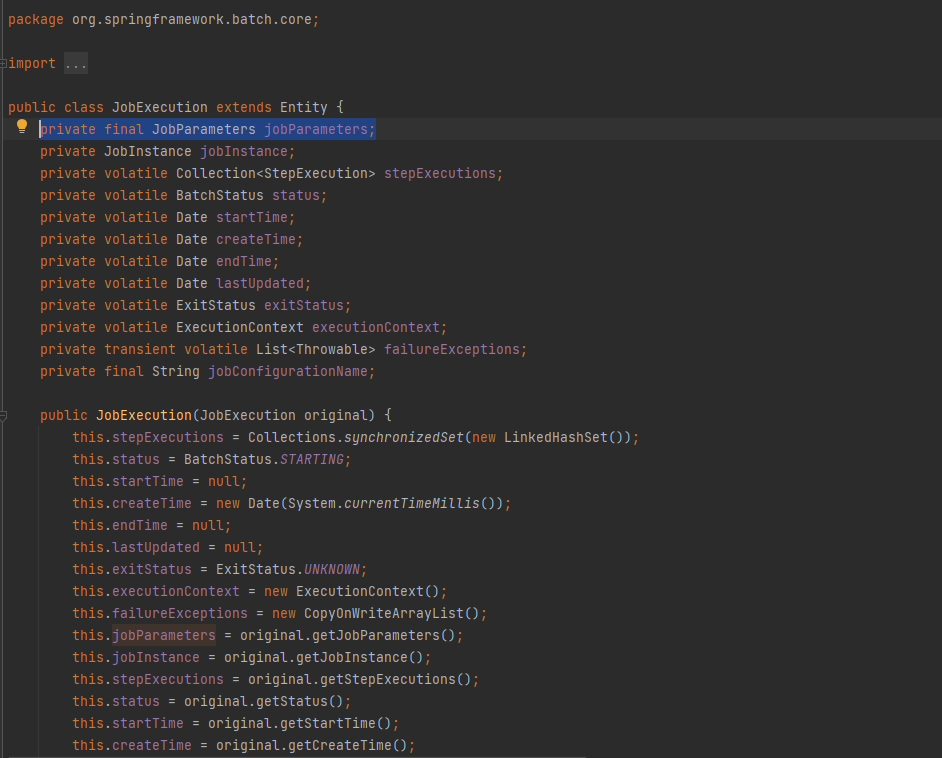Click the synchronizedSet method call
The width and height of the screenshot is (942, 758).
pos(404,438)
